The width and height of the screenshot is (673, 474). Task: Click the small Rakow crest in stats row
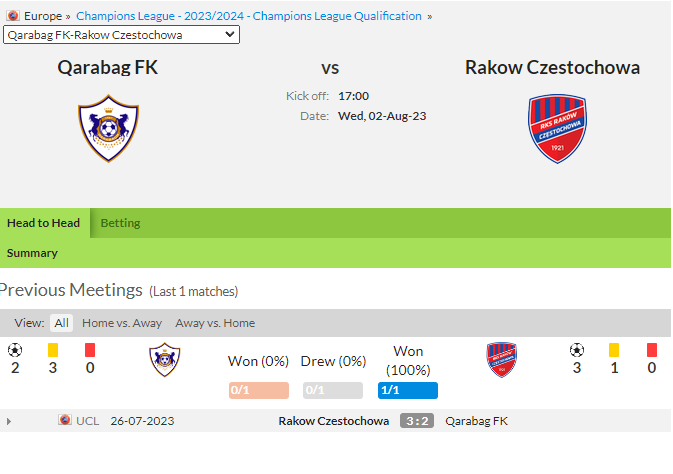point(501,360)
